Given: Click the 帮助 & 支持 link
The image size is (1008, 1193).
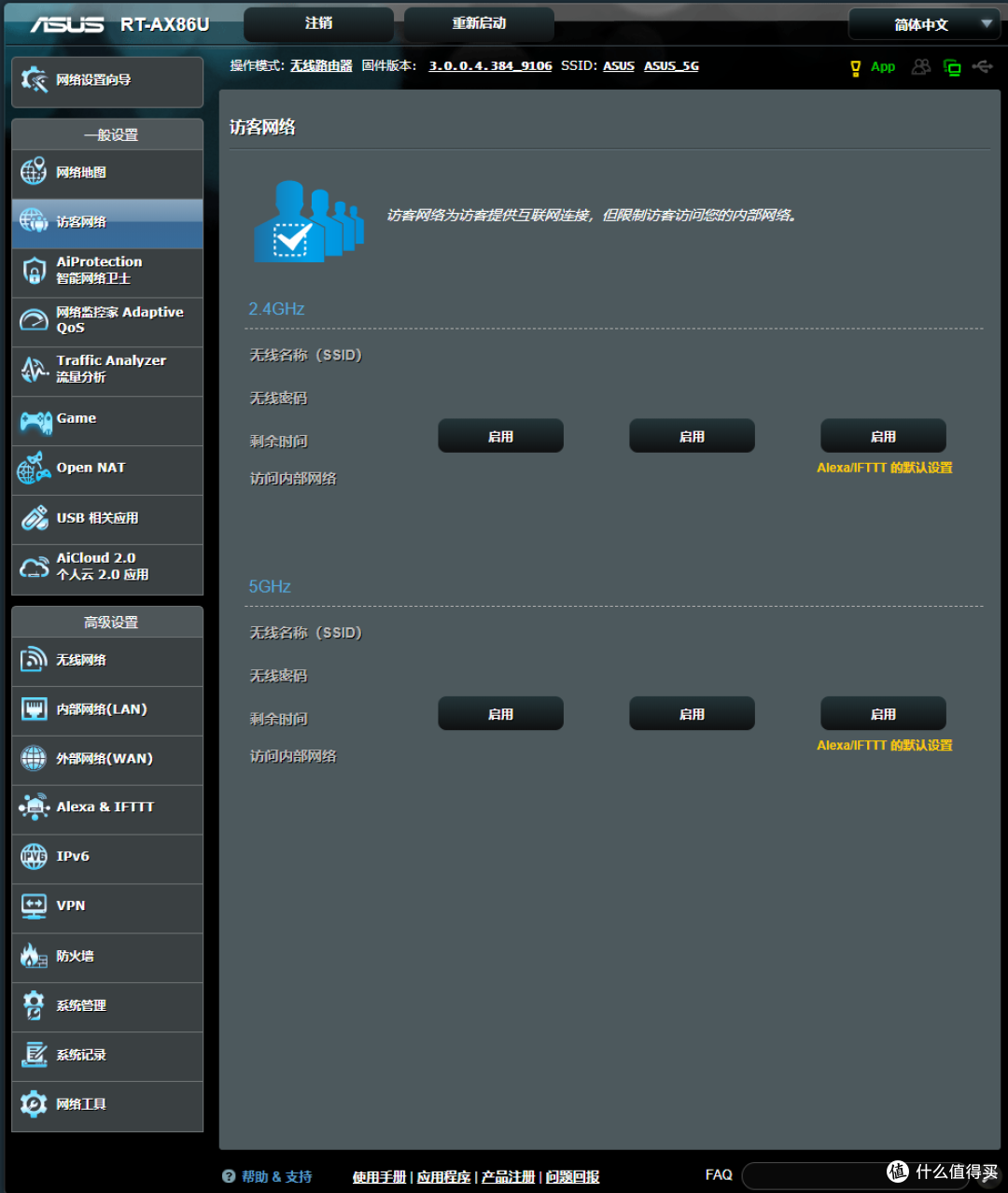Looking at the screenshot, I should 276,1177.
